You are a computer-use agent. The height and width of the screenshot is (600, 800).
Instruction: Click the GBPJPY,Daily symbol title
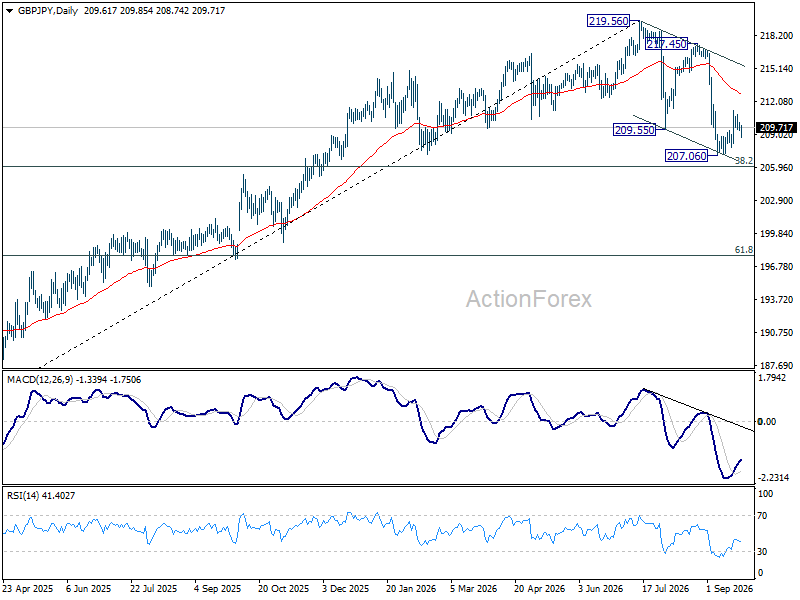(x=48, y=11)
